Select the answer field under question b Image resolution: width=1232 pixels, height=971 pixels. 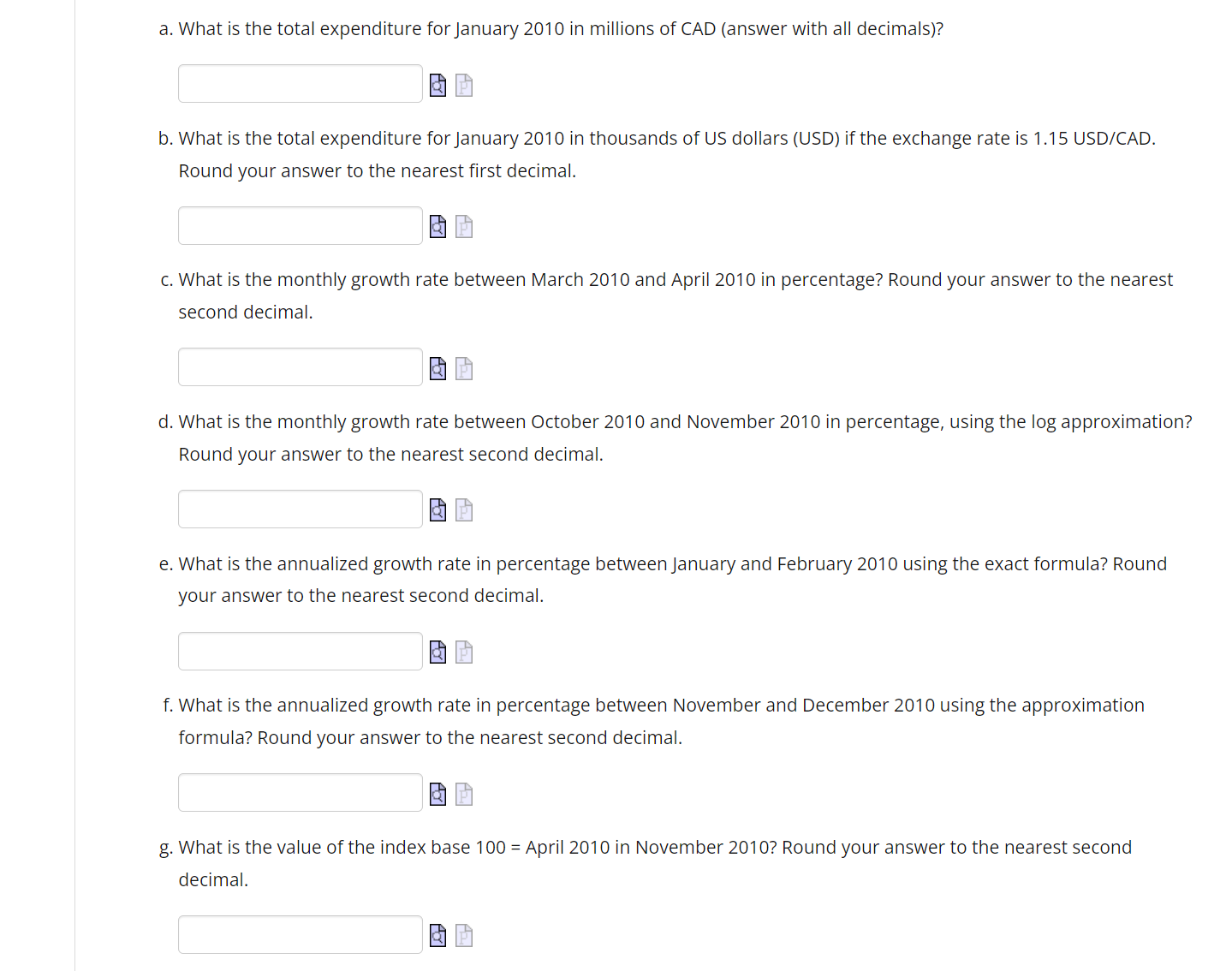pyautogui.click(x=300, y=225)
